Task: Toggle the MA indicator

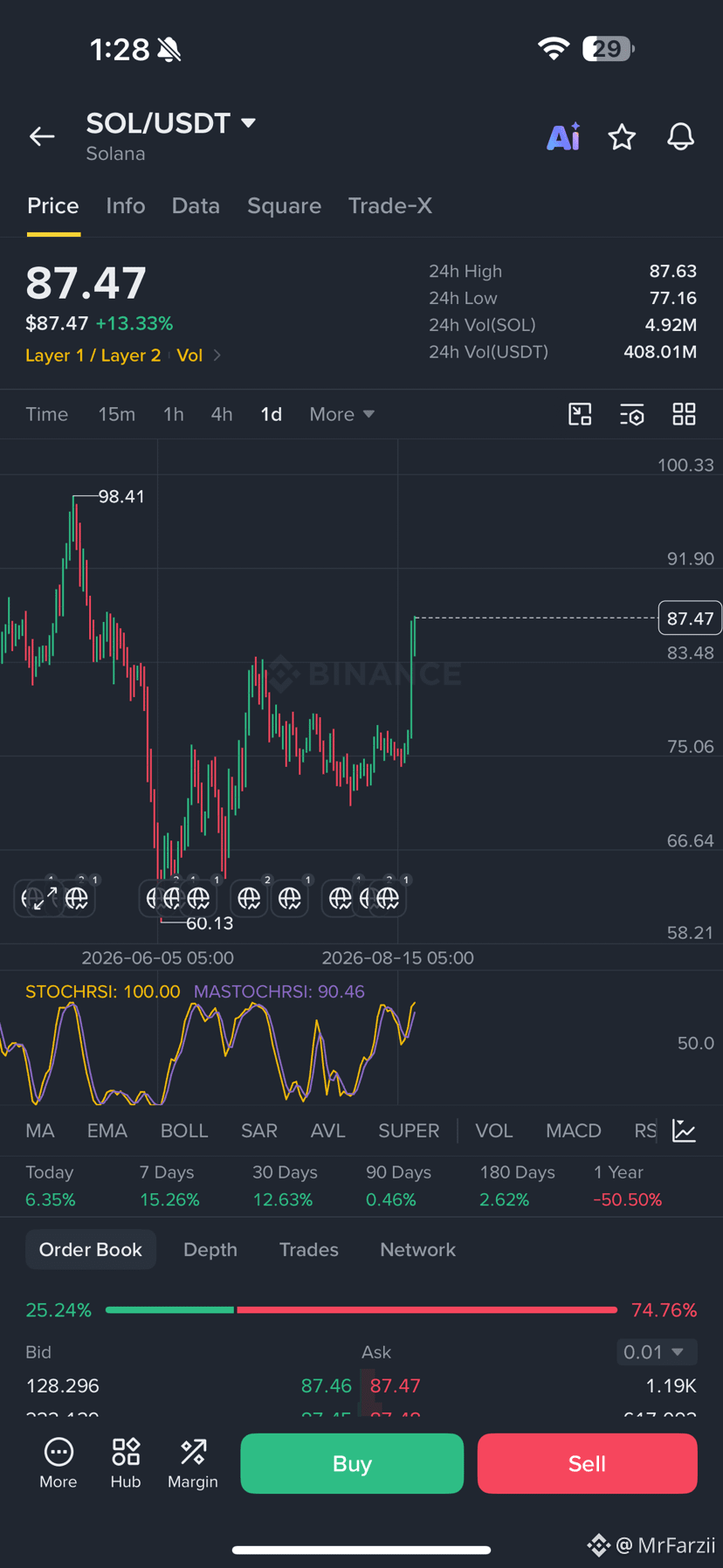Action: click(x=40, y=1130)
